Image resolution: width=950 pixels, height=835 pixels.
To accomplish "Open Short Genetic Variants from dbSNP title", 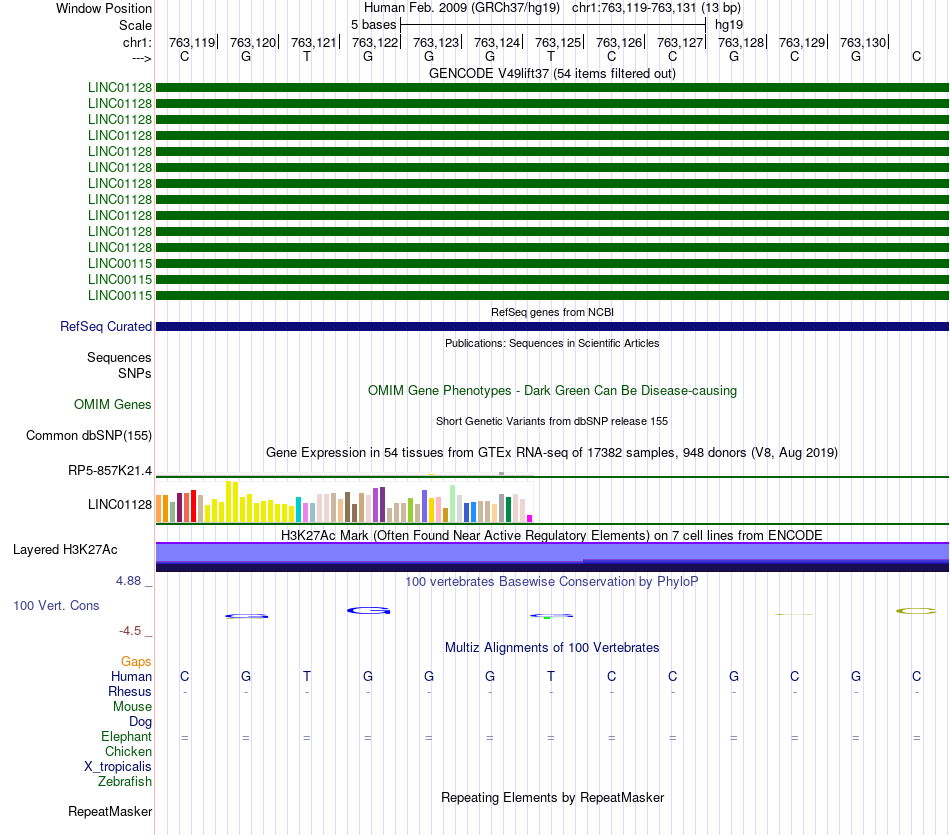I will (552, 421).
